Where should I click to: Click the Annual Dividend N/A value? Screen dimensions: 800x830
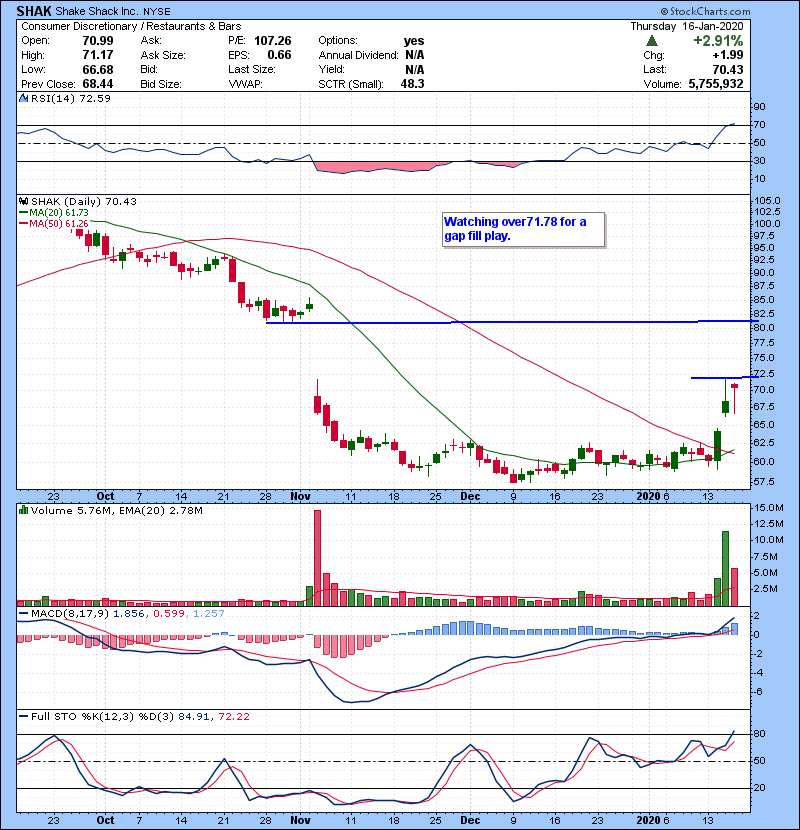(414, 55)
